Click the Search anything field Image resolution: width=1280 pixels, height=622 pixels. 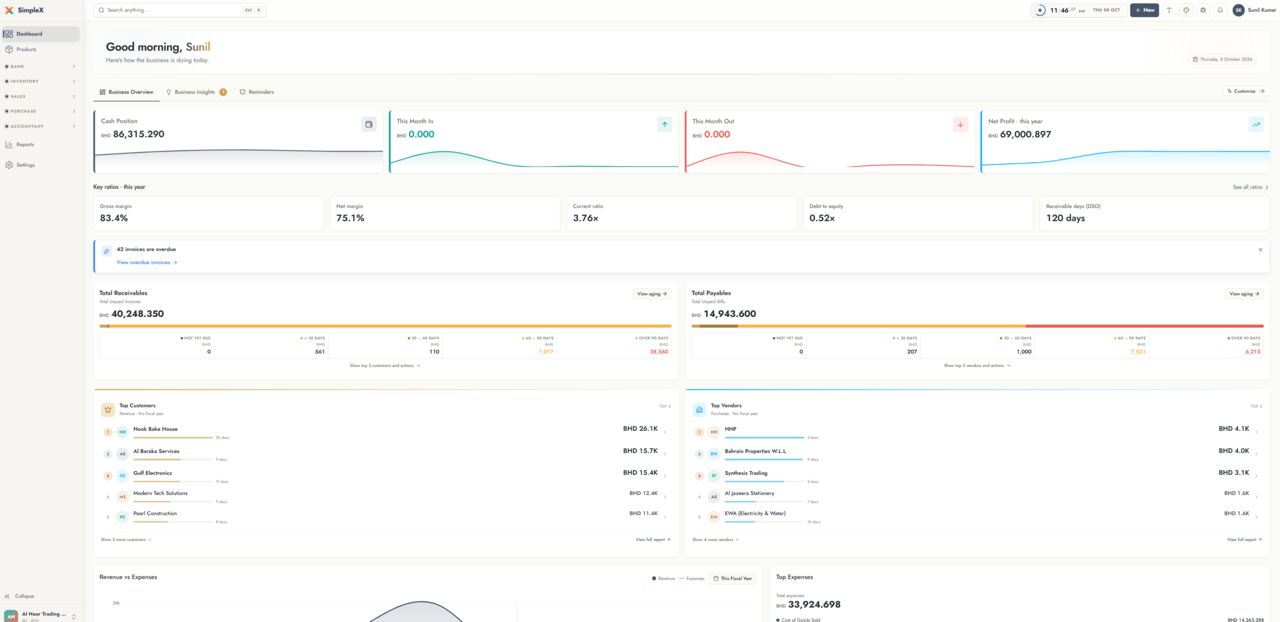point(180,10)
